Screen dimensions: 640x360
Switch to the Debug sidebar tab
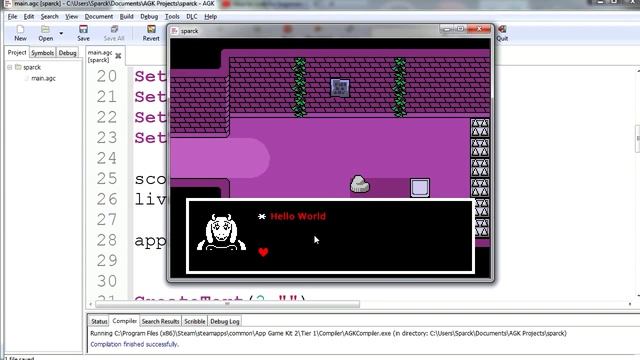coord(67,53)
